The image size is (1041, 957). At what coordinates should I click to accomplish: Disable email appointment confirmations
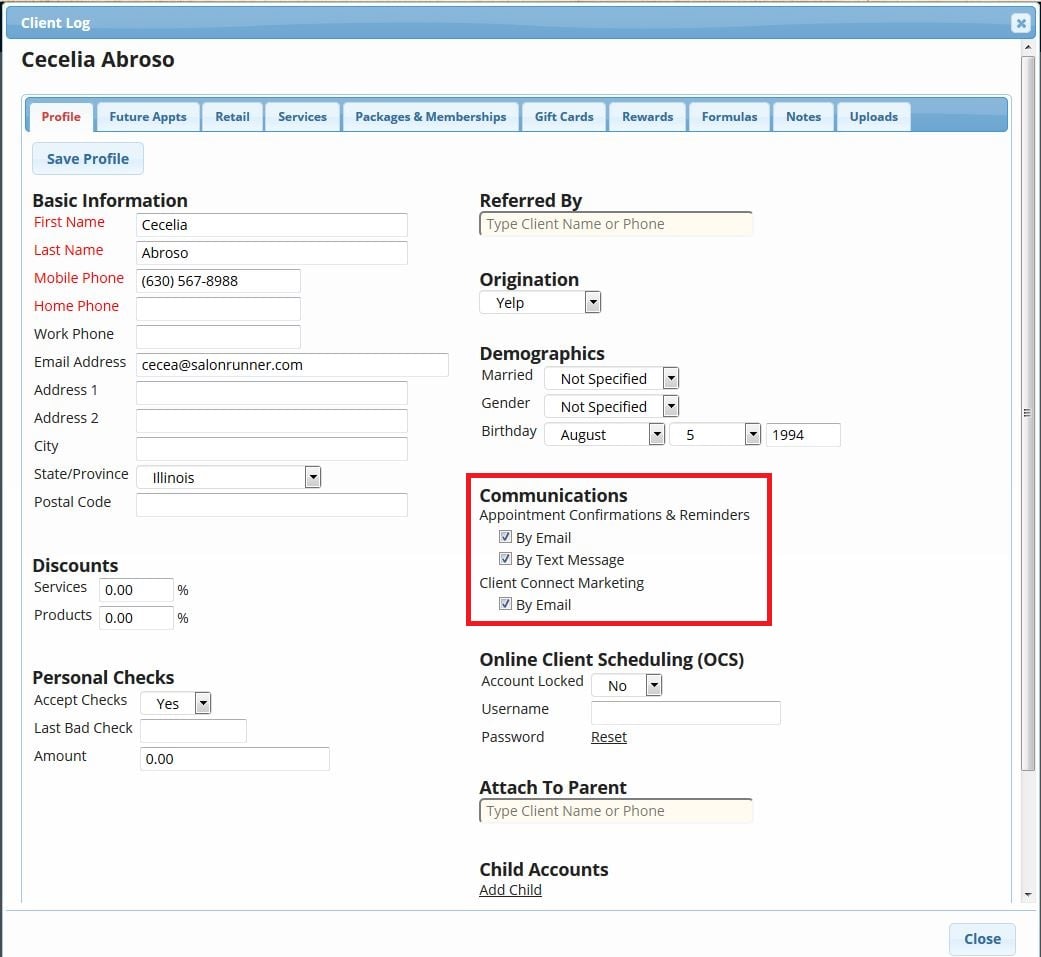coord(506,536)
